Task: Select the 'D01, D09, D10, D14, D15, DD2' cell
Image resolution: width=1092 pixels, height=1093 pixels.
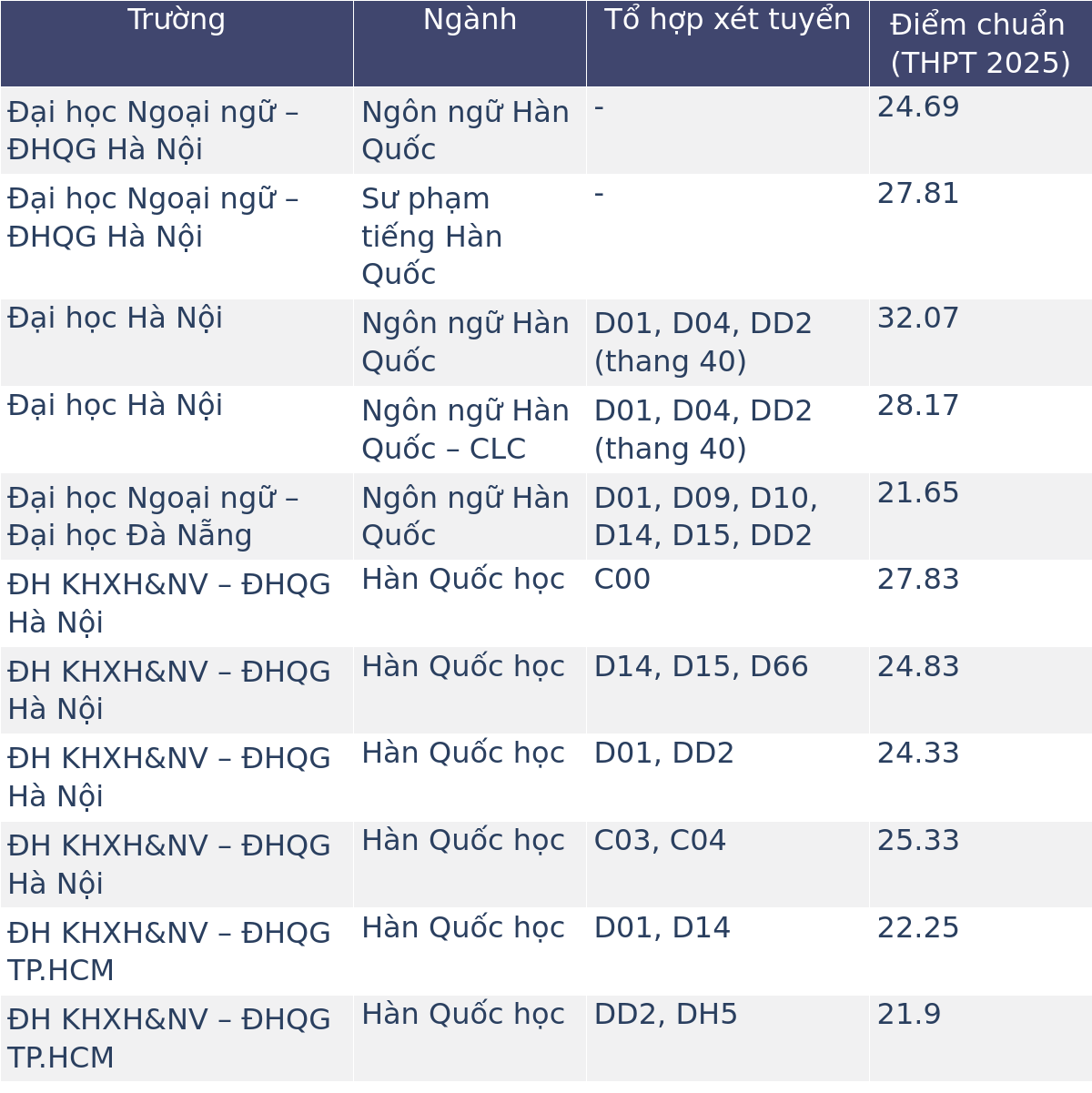Action: (706, 516)
